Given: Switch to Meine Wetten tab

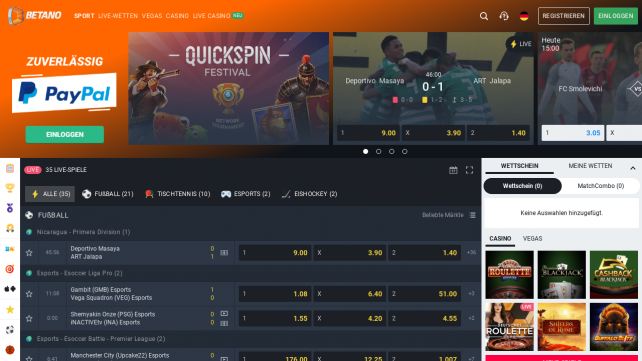Looking at the screenshot, I should click(x=590, y=166).
